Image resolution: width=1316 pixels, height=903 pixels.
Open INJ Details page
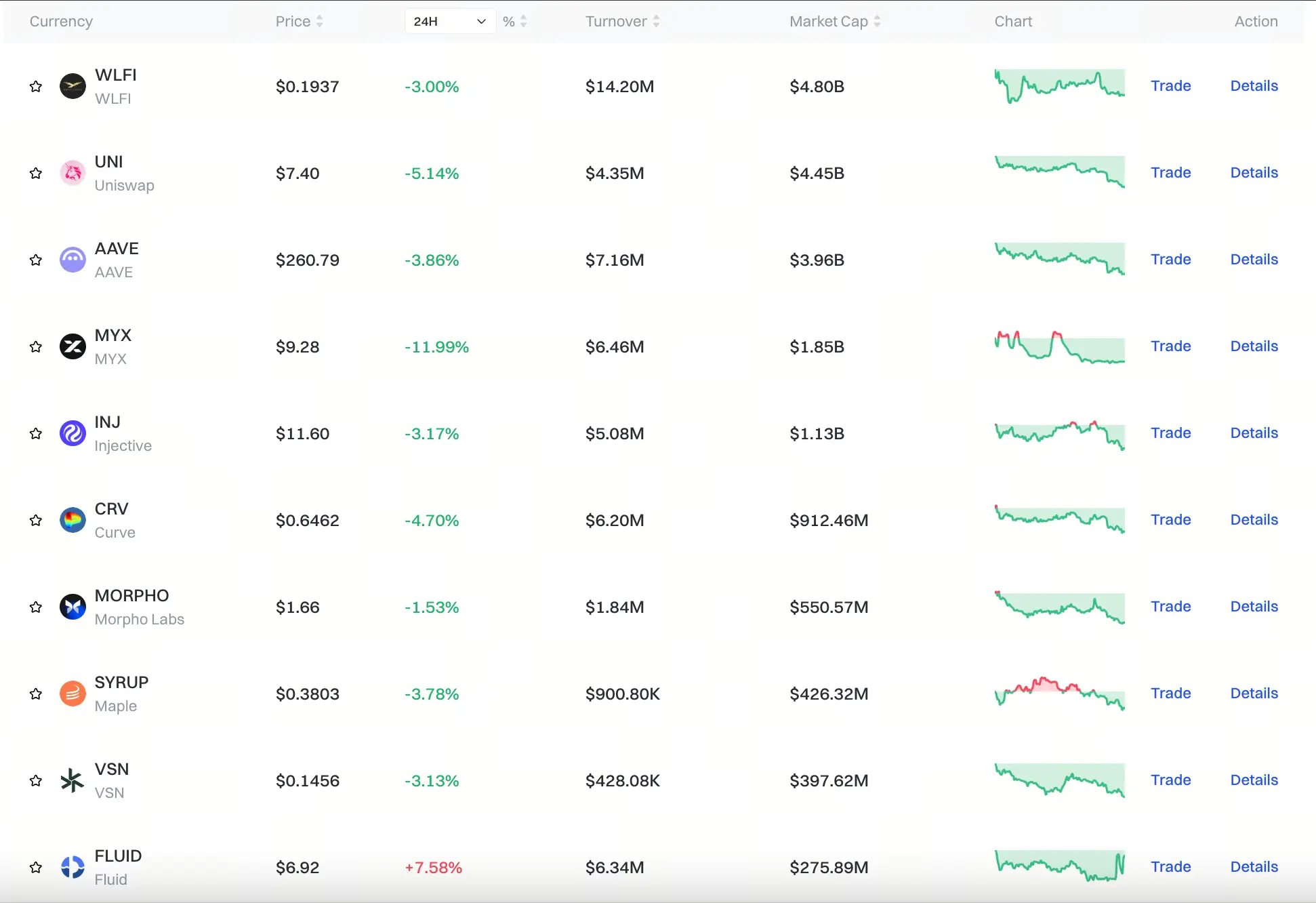1254,433
